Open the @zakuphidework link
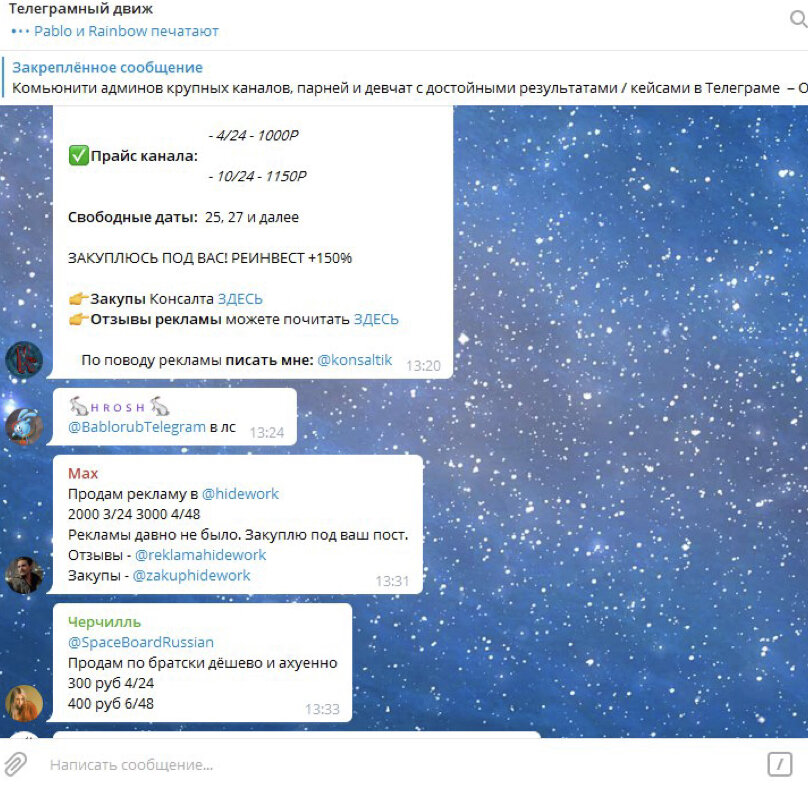This screenshot has height=785, width=808. [x=191, y=575]
